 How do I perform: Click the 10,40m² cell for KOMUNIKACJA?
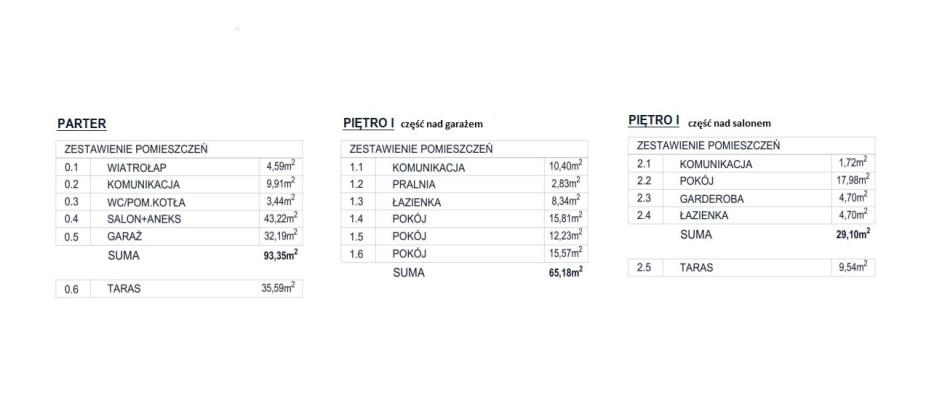pos(565,167)
